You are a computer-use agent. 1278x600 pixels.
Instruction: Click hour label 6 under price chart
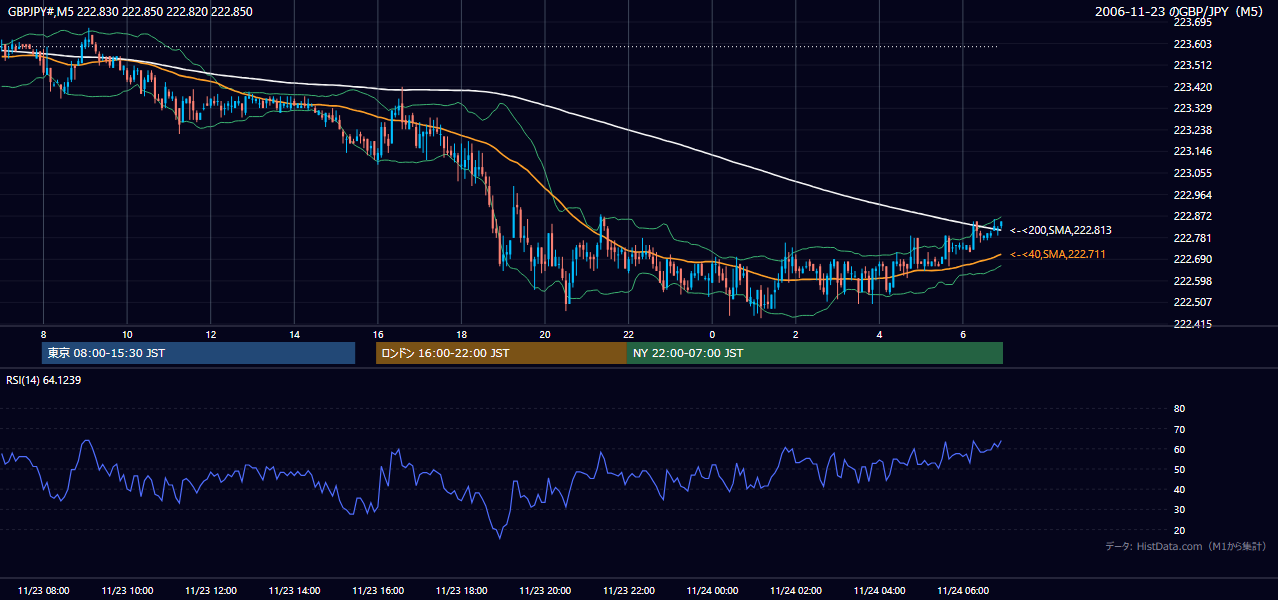(x=963, y=334)
